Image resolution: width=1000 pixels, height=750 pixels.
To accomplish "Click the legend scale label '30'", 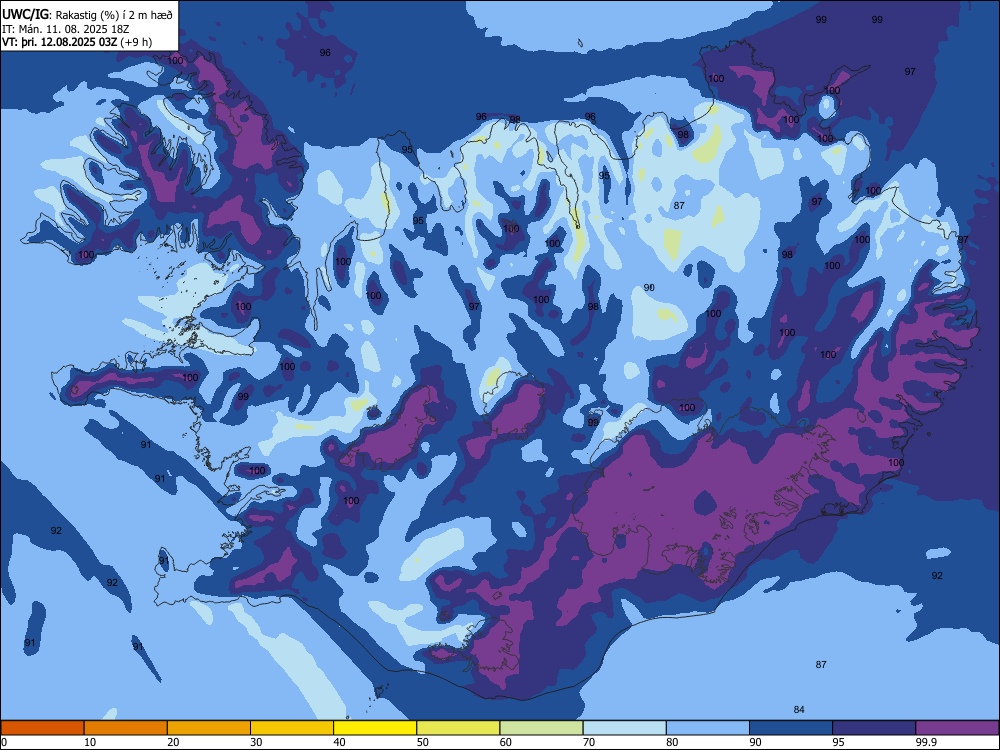I will (256, 742).
